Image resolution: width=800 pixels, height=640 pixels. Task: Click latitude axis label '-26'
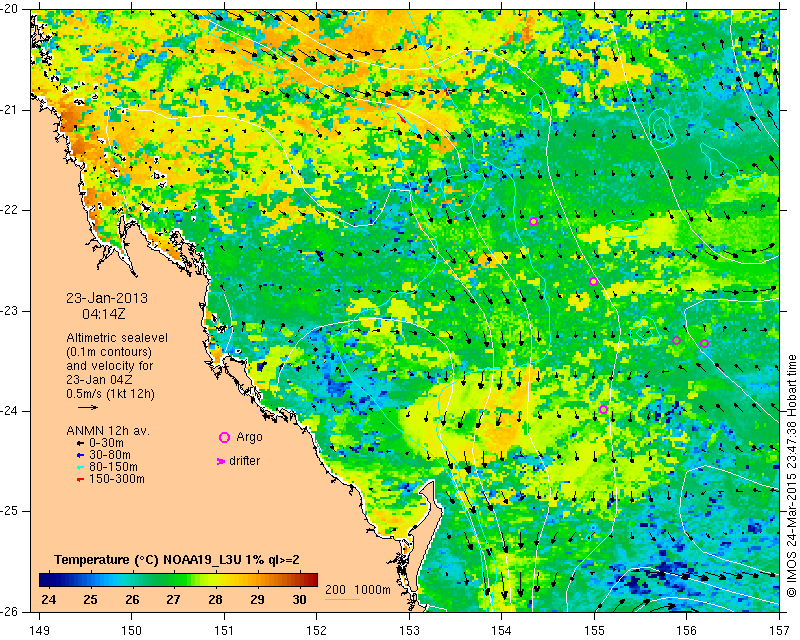click(x=10, y=611)
